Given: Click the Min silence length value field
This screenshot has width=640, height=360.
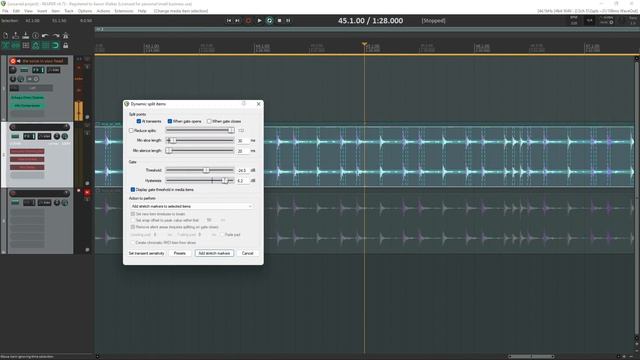Looking at the screenshot, I should click(243, 151).
